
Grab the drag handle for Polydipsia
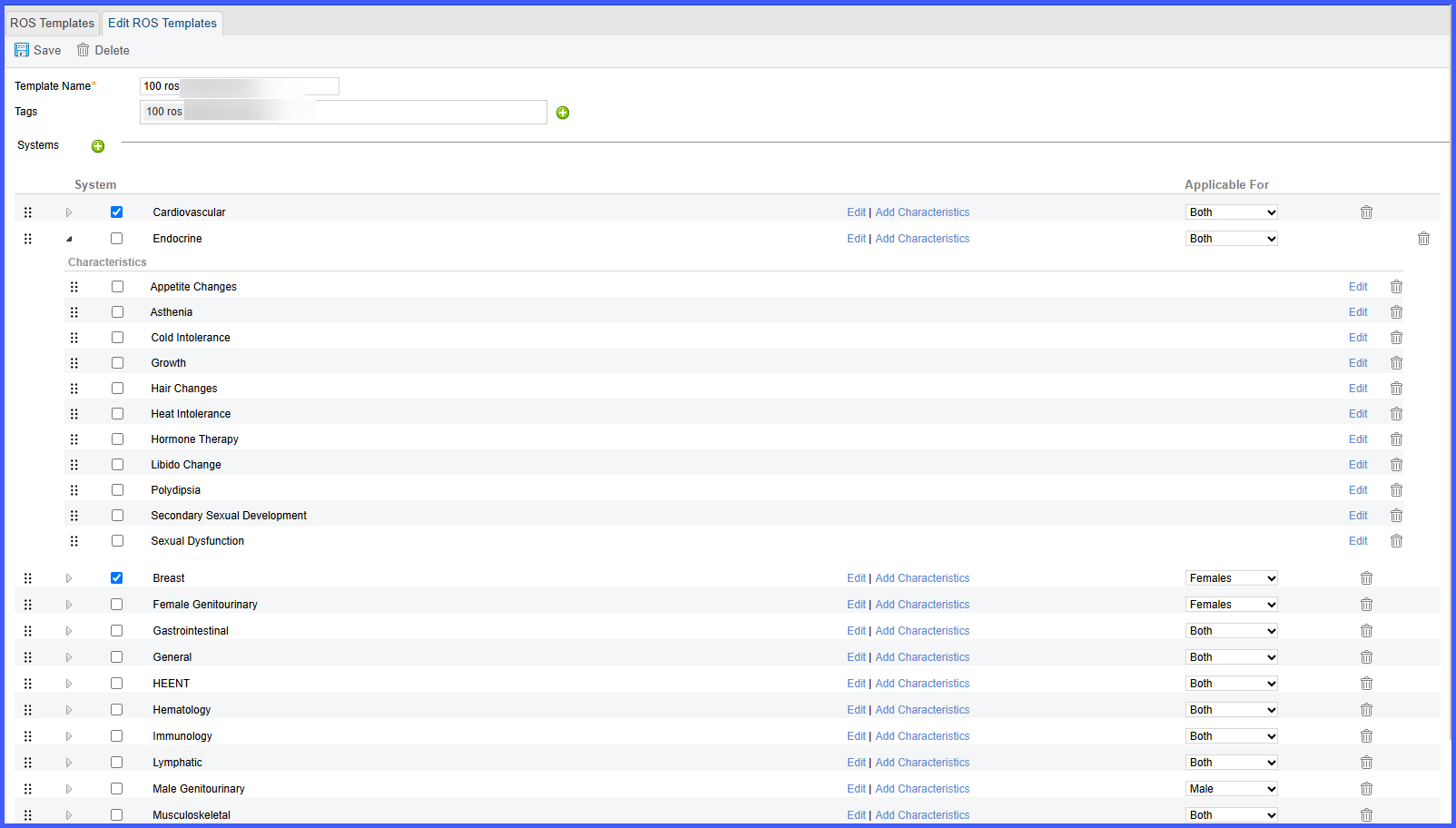click(x=74, y=490)
